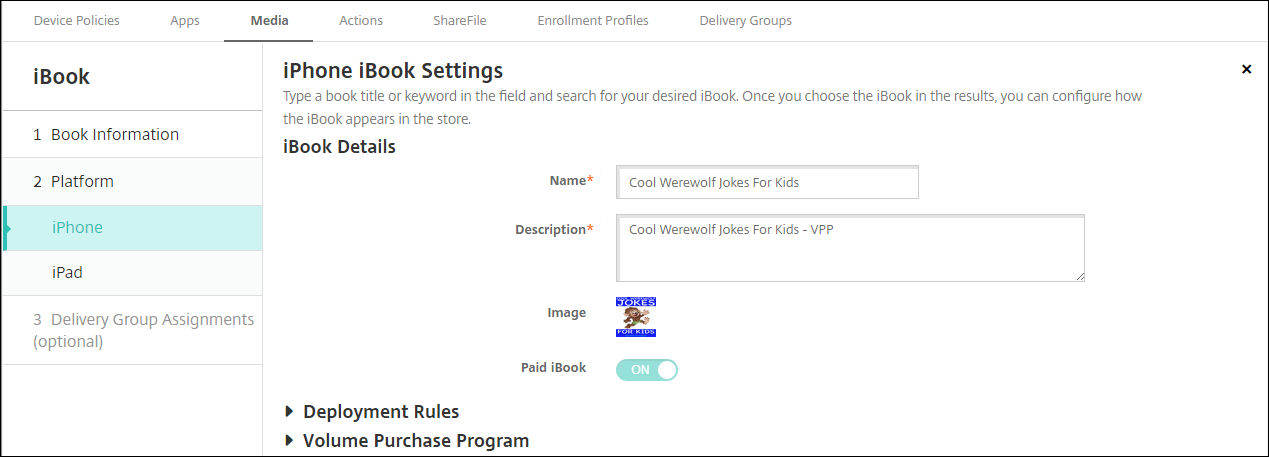Screen dimensions: 1269x457
Task: Open the Delivery Groups tab
Action: [745, 20]
